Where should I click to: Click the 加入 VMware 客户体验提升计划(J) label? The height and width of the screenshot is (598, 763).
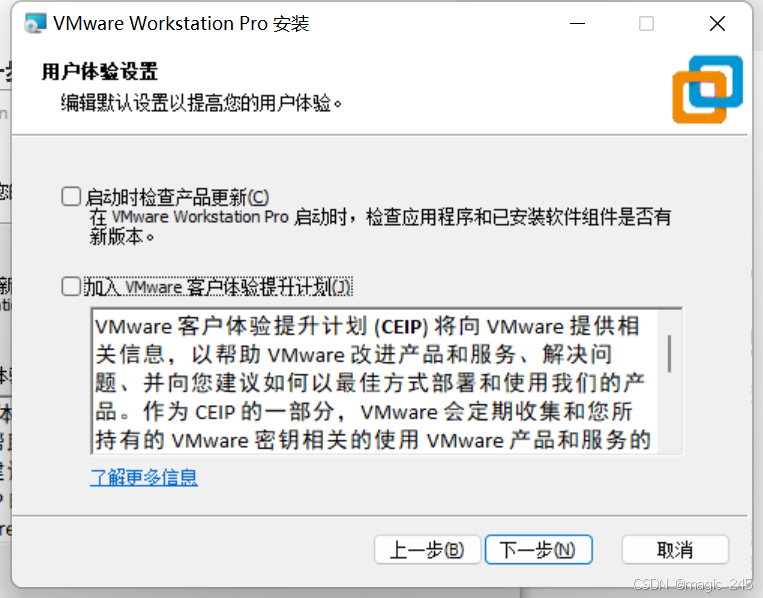218,287
